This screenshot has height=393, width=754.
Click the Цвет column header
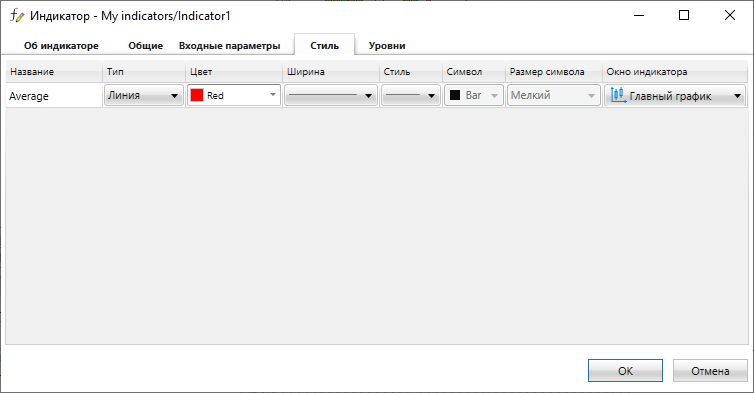234,72
